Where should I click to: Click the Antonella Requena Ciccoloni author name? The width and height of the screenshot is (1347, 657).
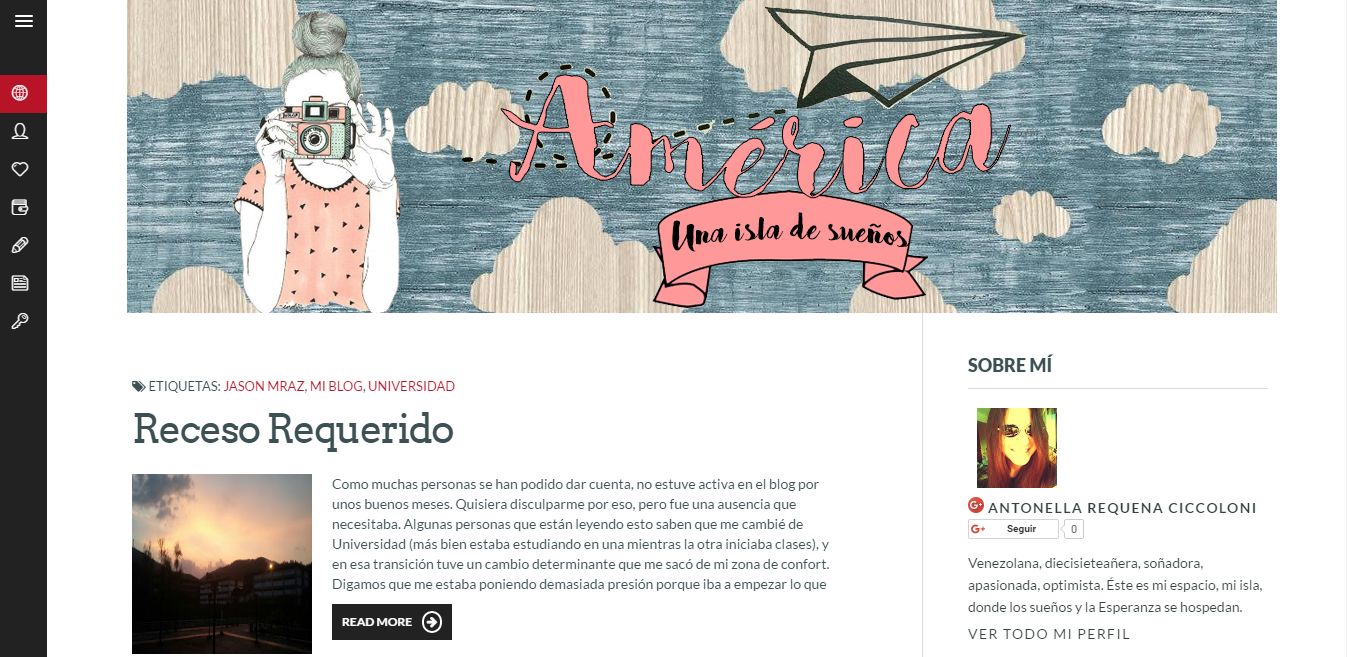(x=1122, y=508)
